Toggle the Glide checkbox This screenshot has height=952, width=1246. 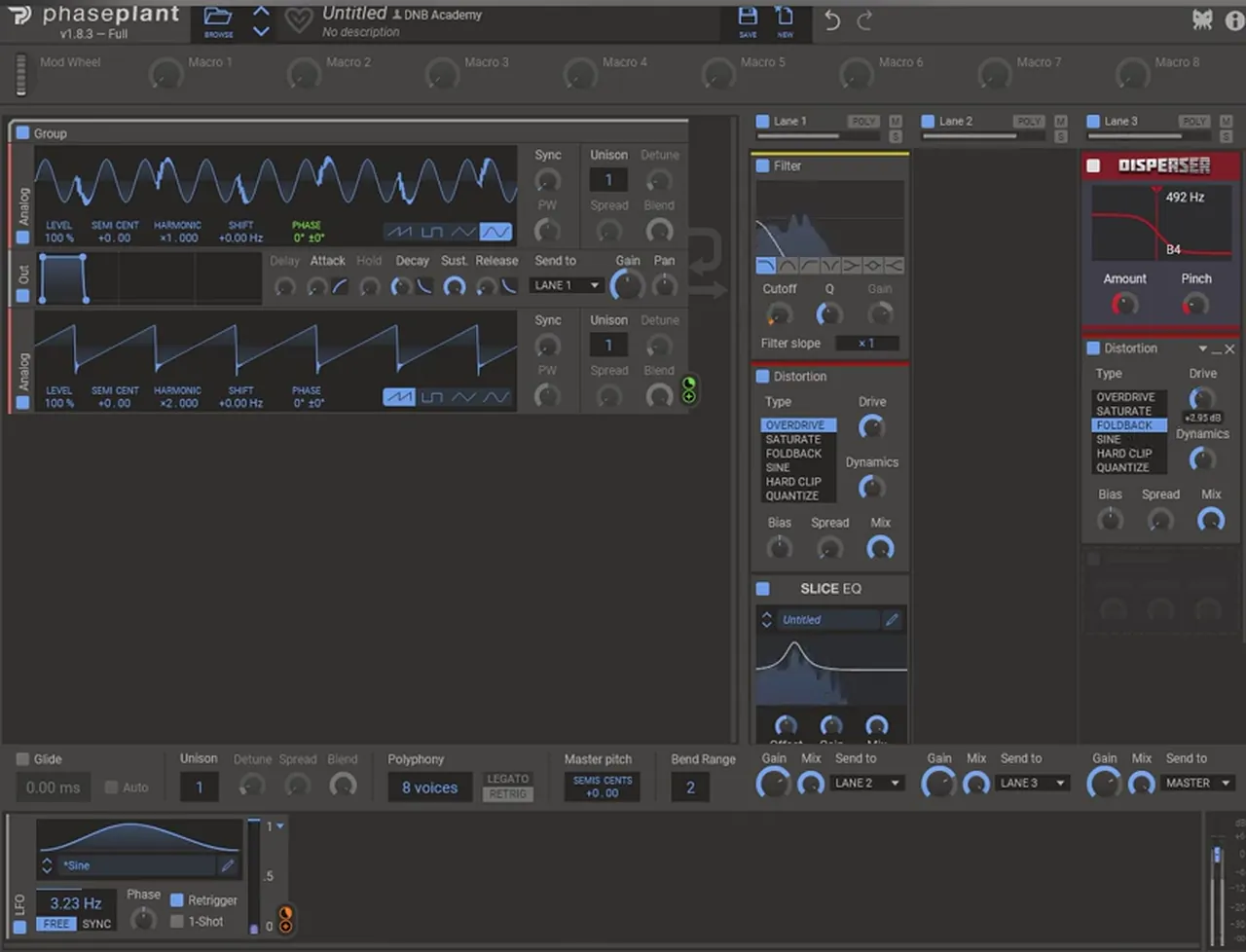[22, 759]
